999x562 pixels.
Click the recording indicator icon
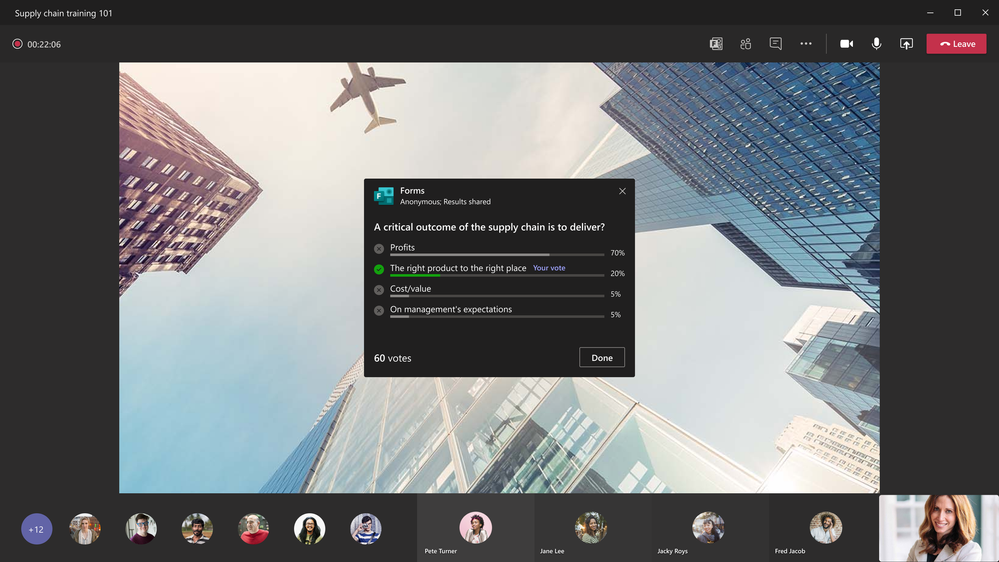pos(17,44)
